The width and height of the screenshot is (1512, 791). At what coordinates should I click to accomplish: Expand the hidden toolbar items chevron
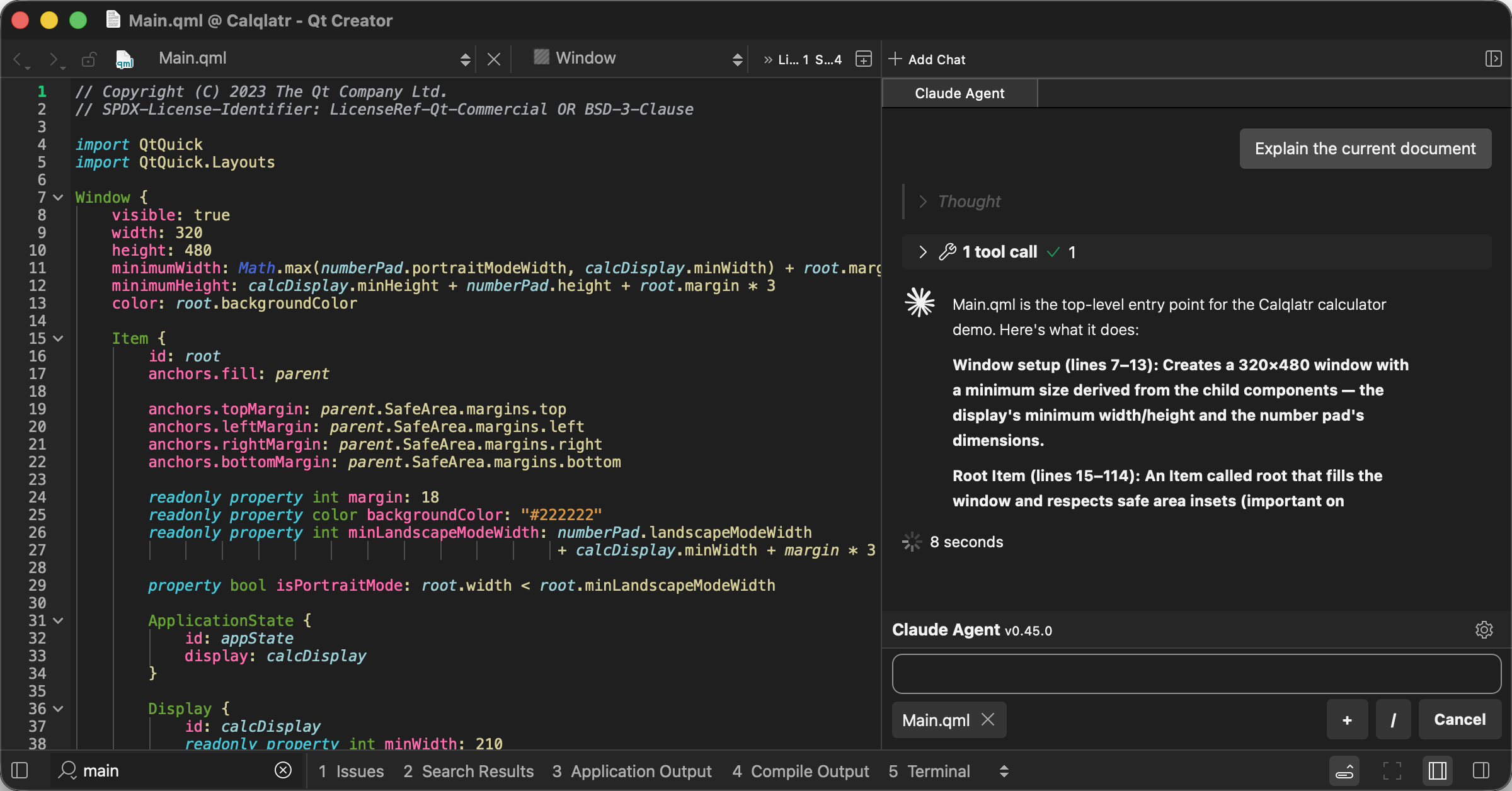pyautogui.click(x=767, y=60)
